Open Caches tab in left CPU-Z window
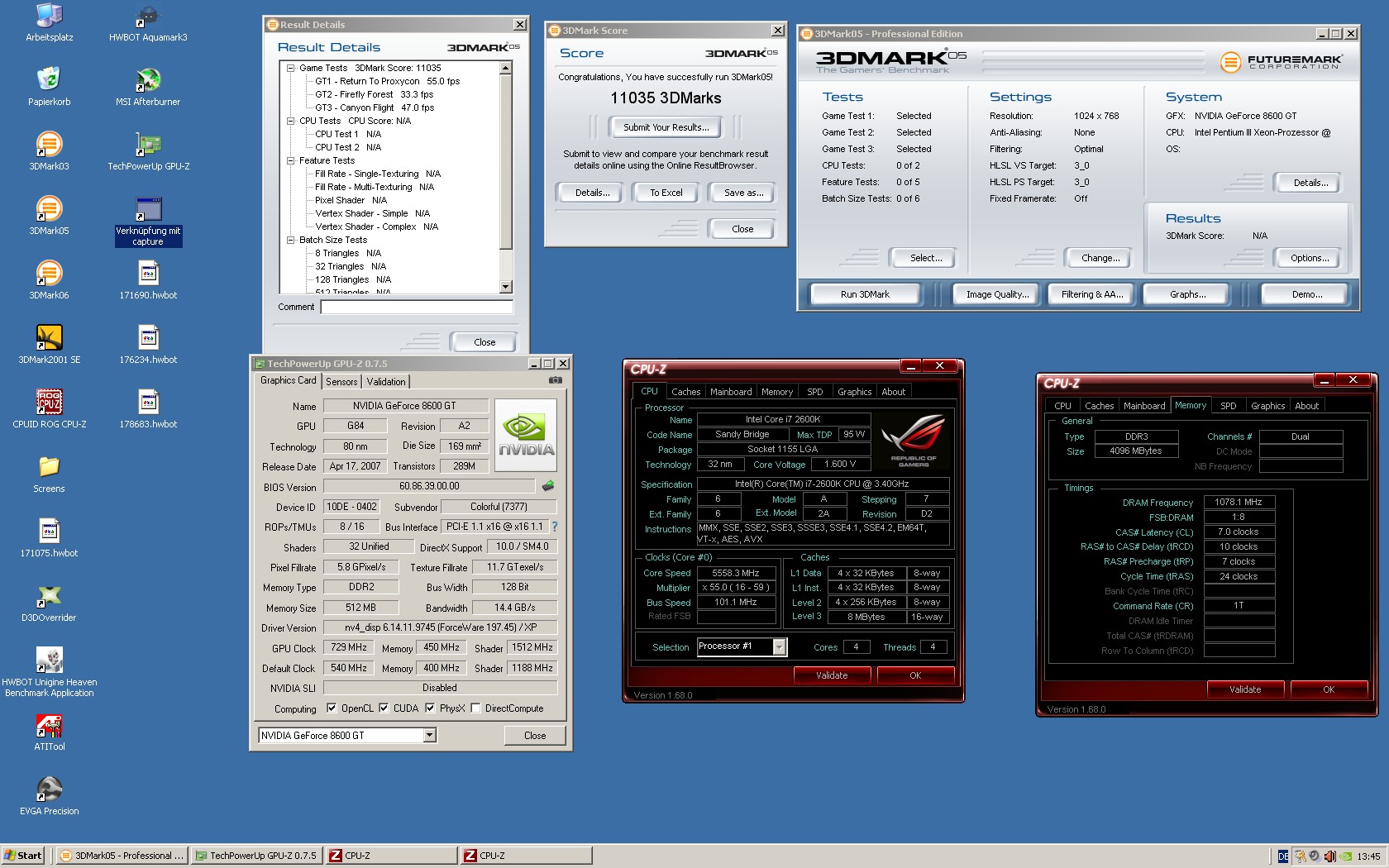1389x868 pixels. 685,392
